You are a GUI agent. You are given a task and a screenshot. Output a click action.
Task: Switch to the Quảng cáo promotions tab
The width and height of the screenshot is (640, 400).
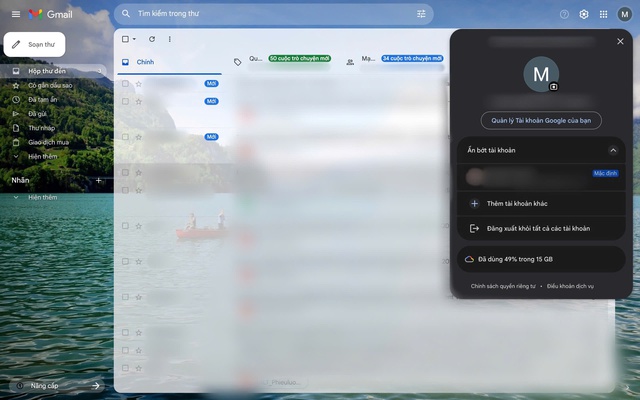pyautogui.click(x=282, y=62)
